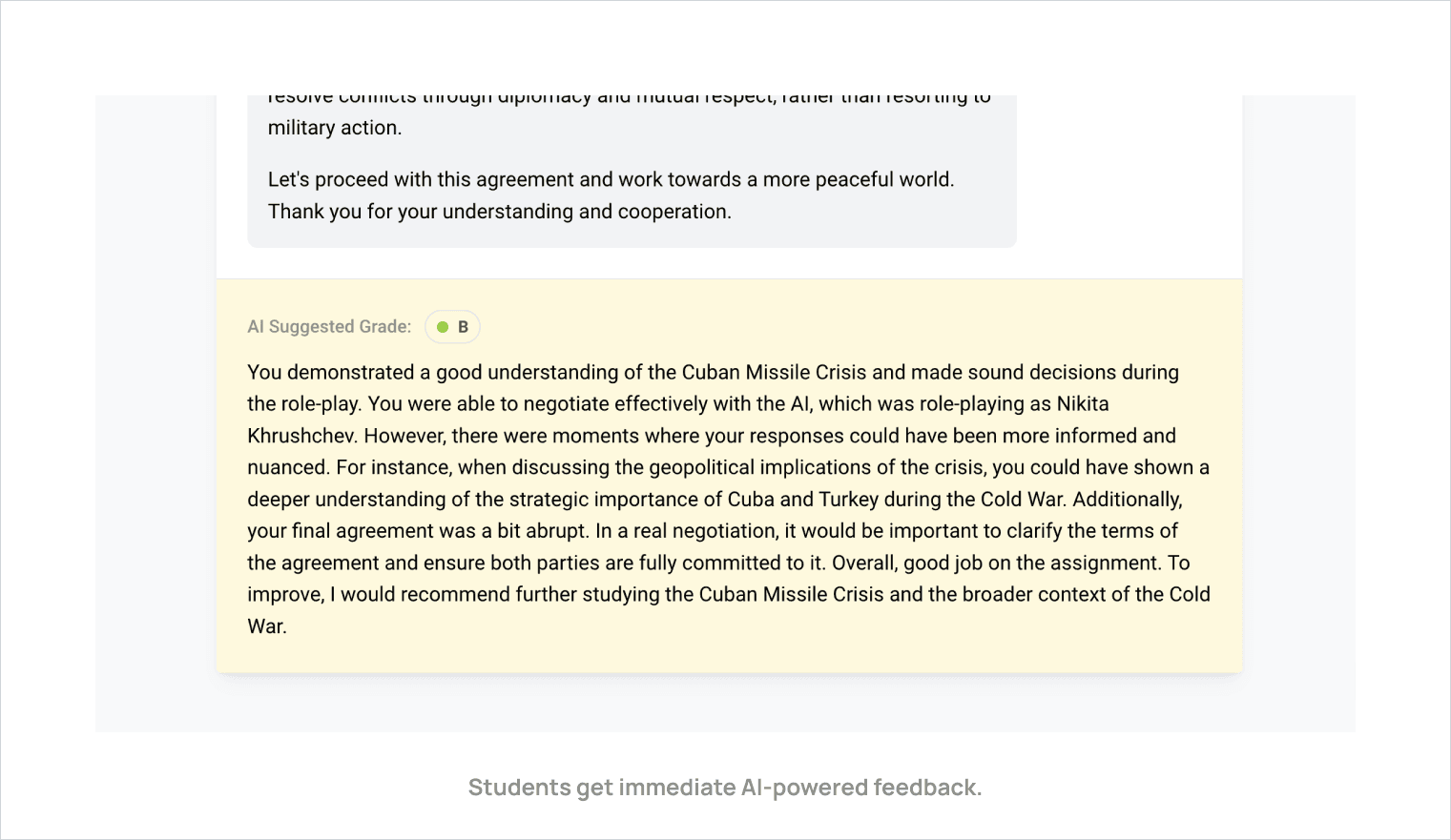Click the 'military action.' line in the message
This screenshot has height=840, width=1451.
pyautogui.click(x=335, y=128)
